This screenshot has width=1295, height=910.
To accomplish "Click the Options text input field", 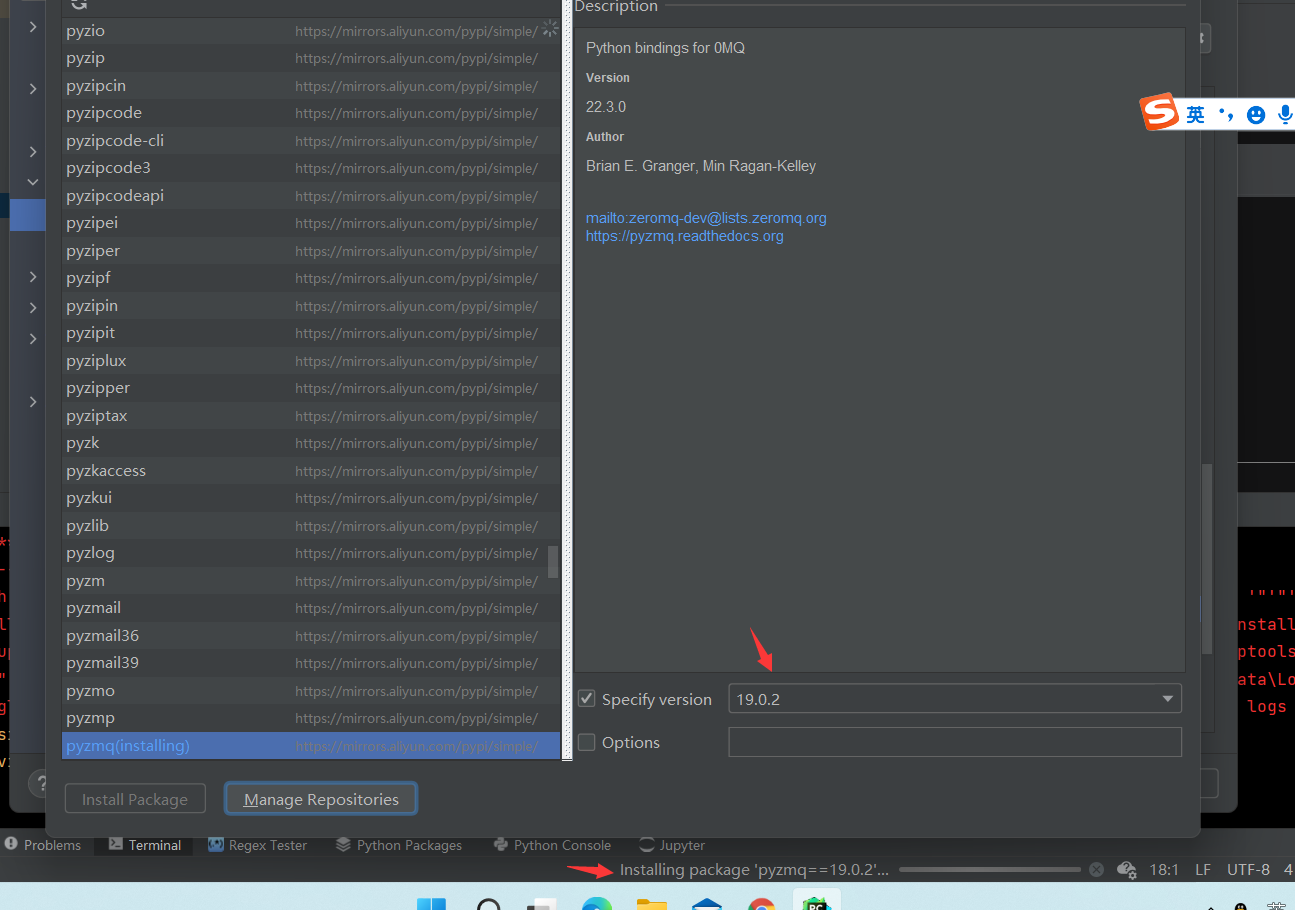I will [x=955, y=742].
